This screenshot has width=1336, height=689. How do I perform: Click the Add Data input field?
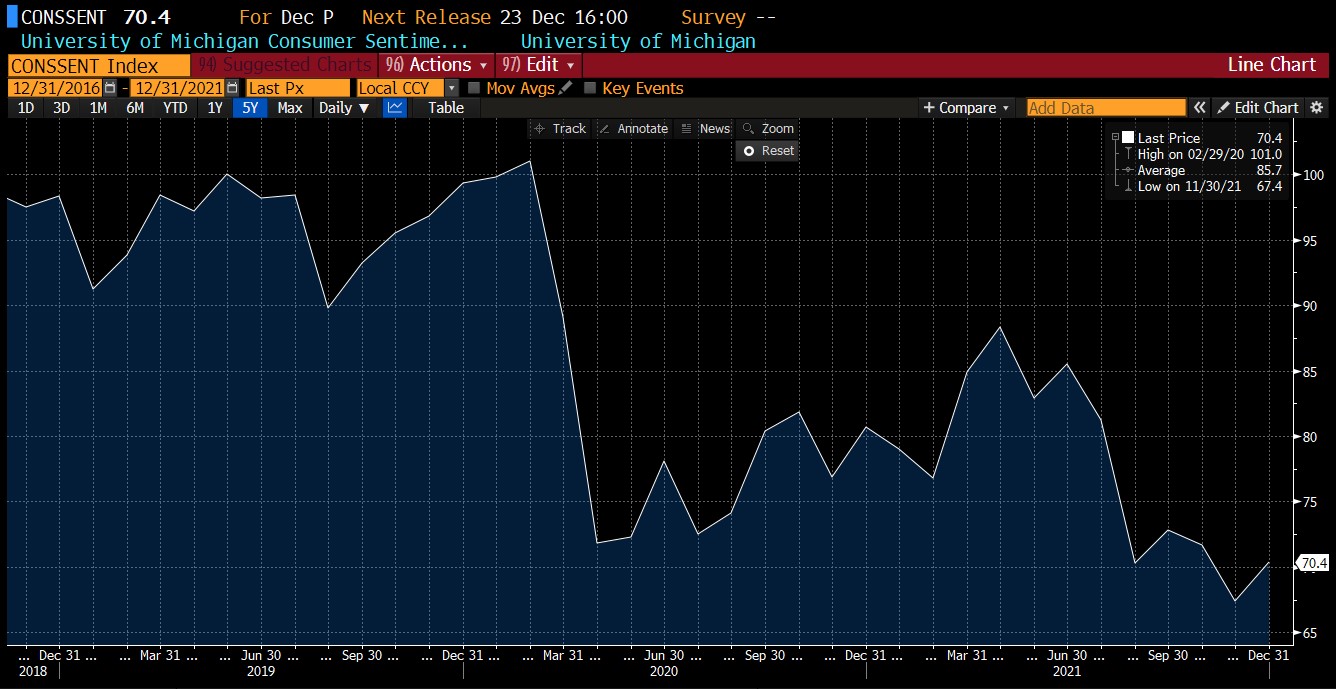(1105, 108)
